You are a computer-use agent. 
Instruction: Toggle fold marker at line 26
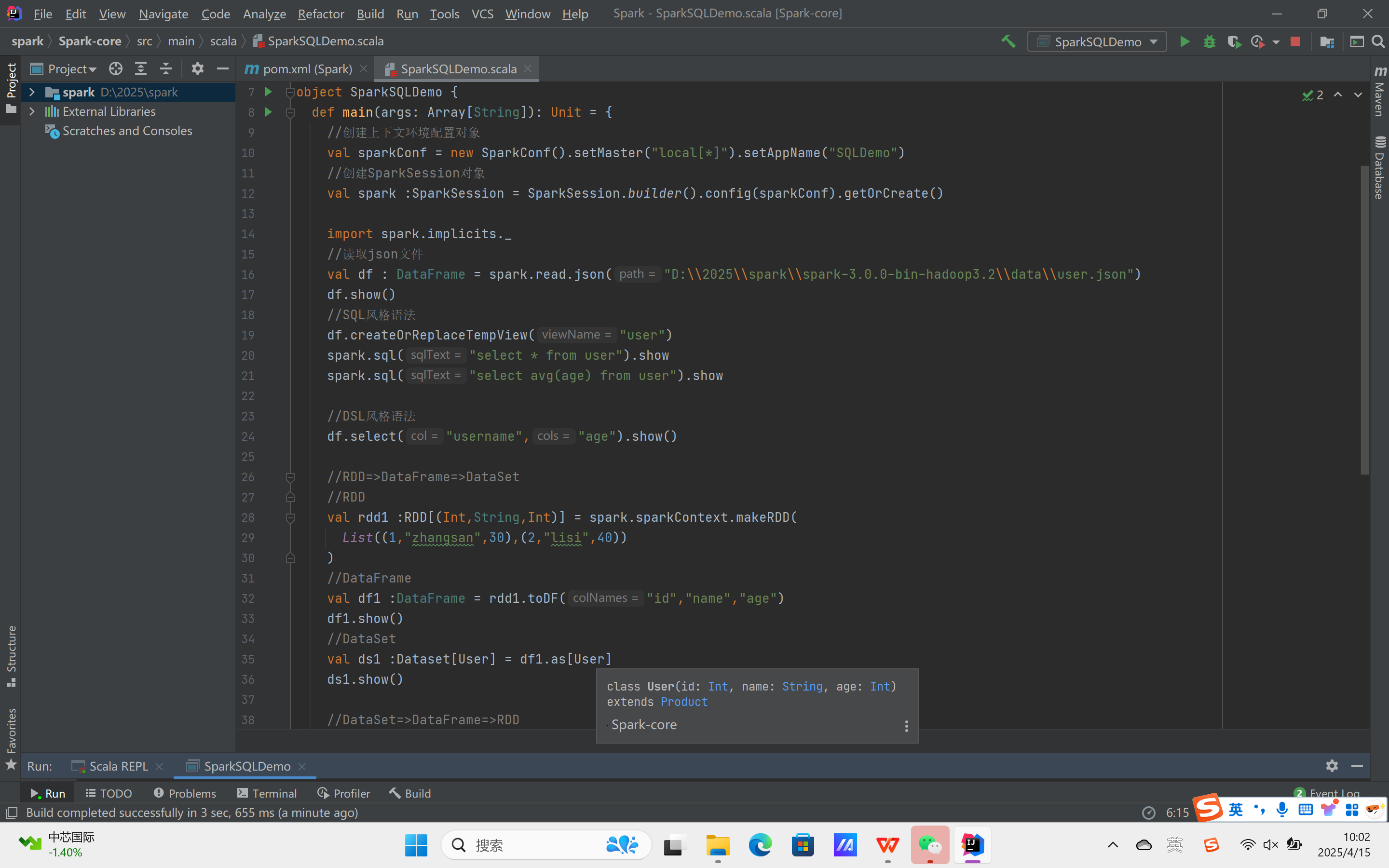pyautogui.click(x=290, y=477)
